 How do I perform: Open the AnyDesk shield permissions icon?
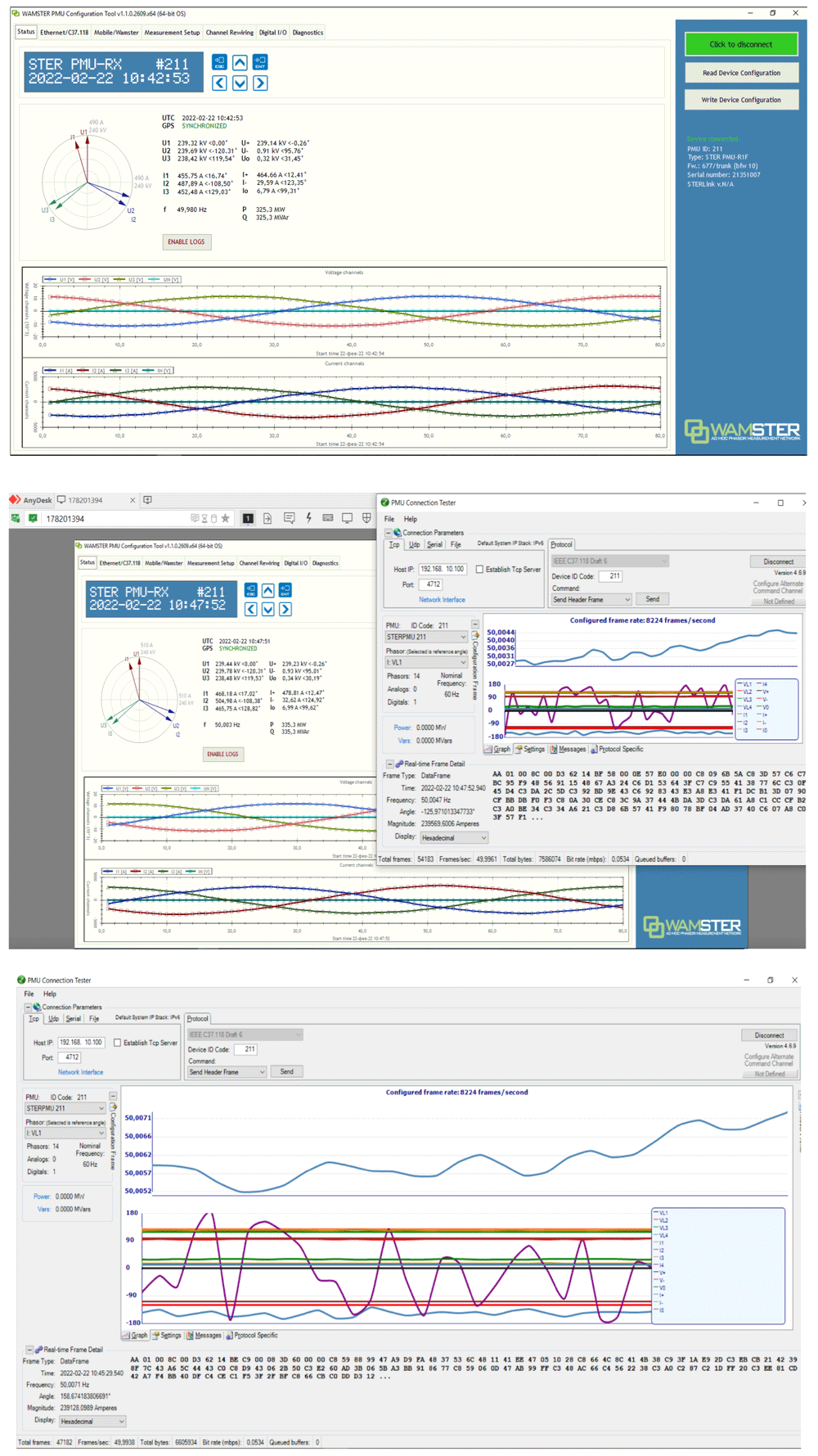pyautogui.click(x=366, y=518)
